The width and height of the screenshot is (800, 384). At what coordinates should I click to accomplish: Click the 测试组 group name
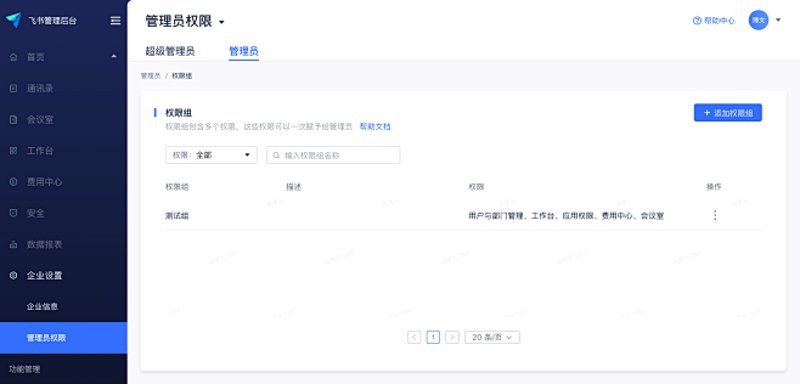click(177, 216)
